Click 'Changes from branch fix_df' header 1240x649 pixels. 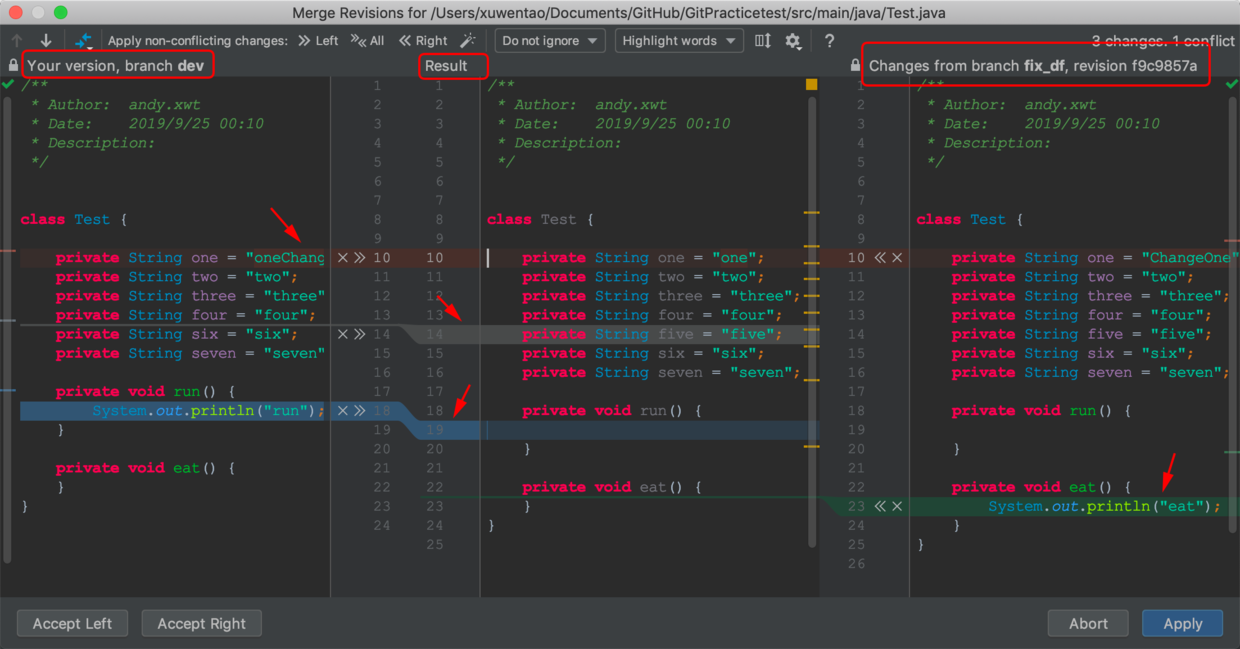click(1033, 66)
